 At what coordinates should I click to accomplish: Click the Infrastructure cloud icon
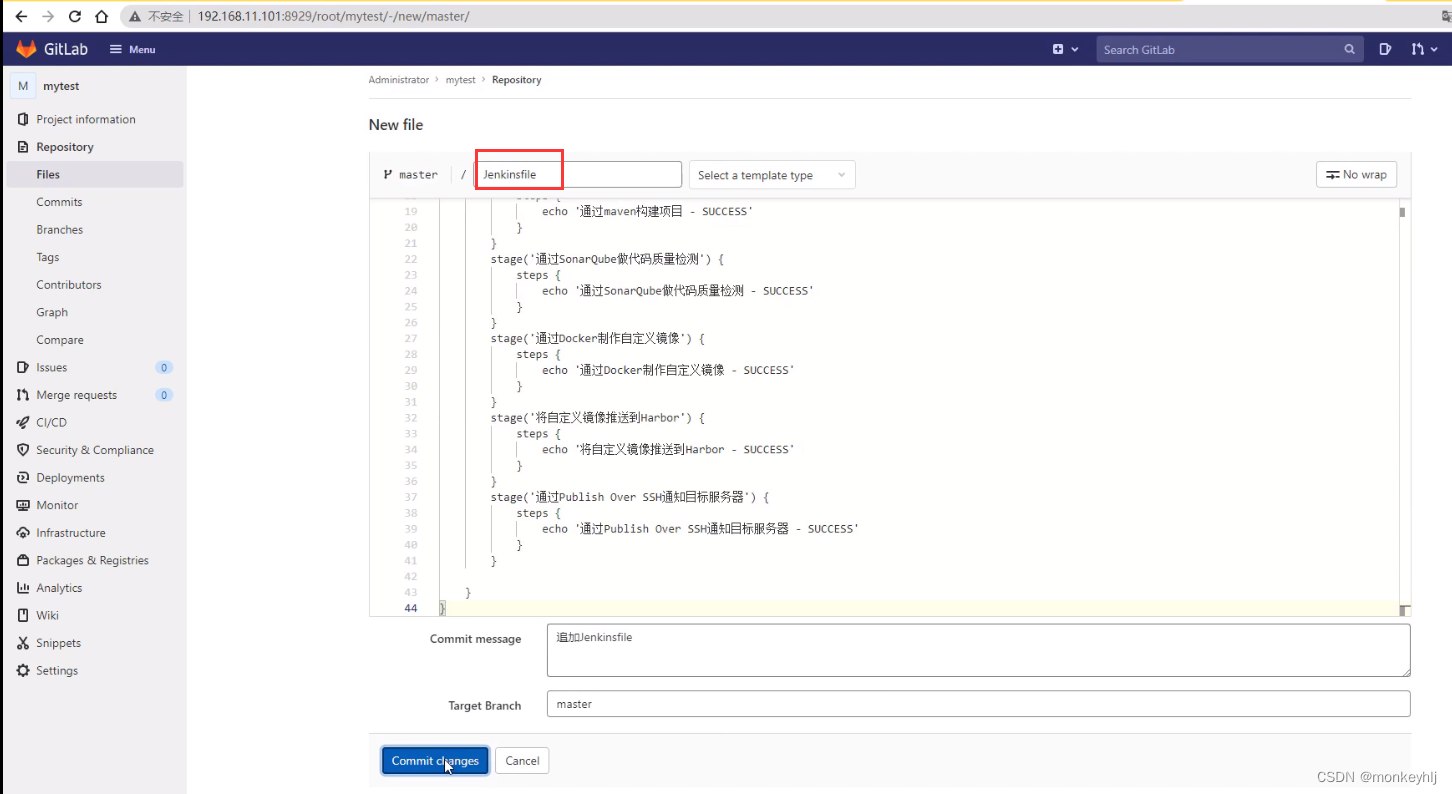(23, 533)
